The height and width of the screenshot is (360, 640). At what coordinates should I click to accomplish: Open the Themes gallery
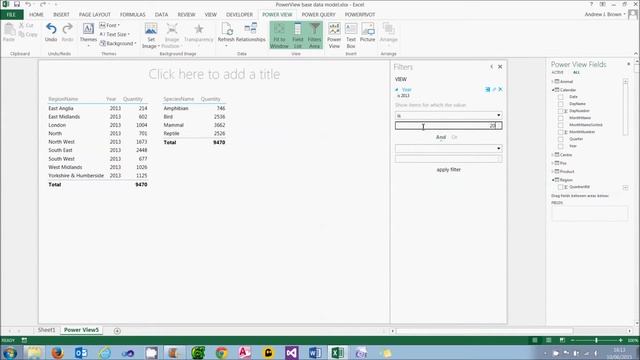(x=88, y=33)
